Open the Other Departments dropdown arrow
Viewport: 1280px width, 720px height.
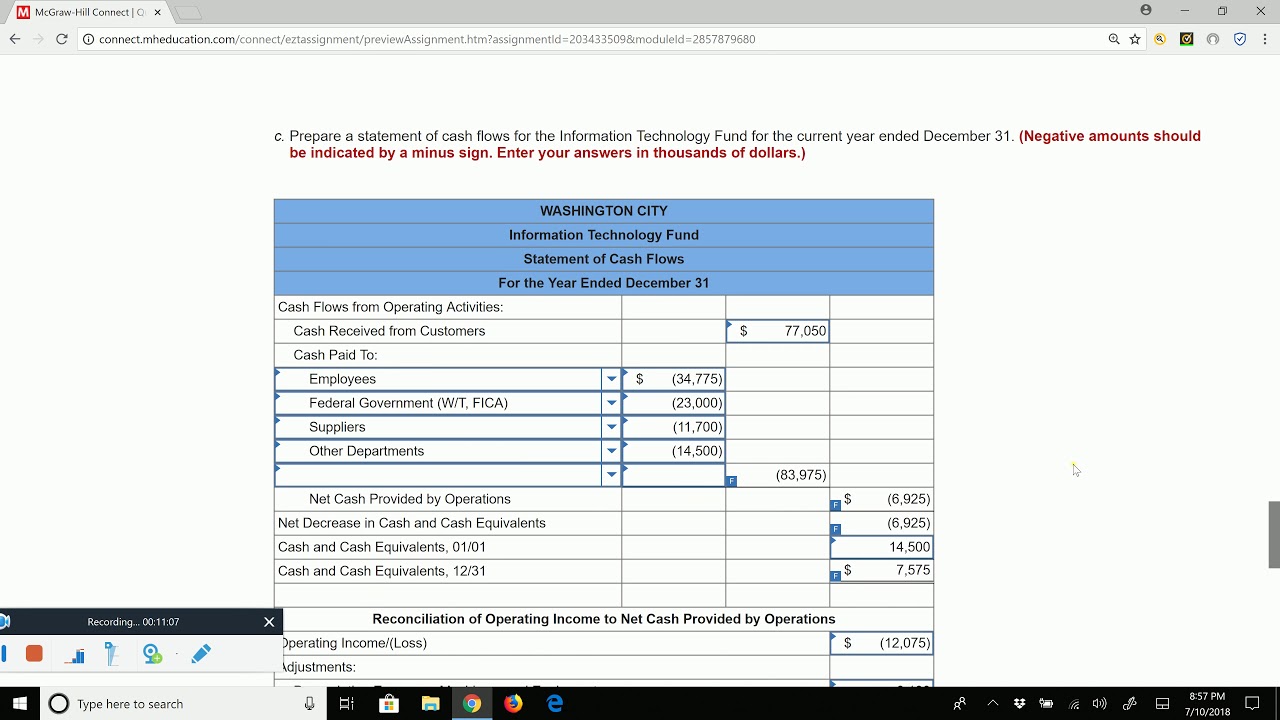[x=611, y=451]
